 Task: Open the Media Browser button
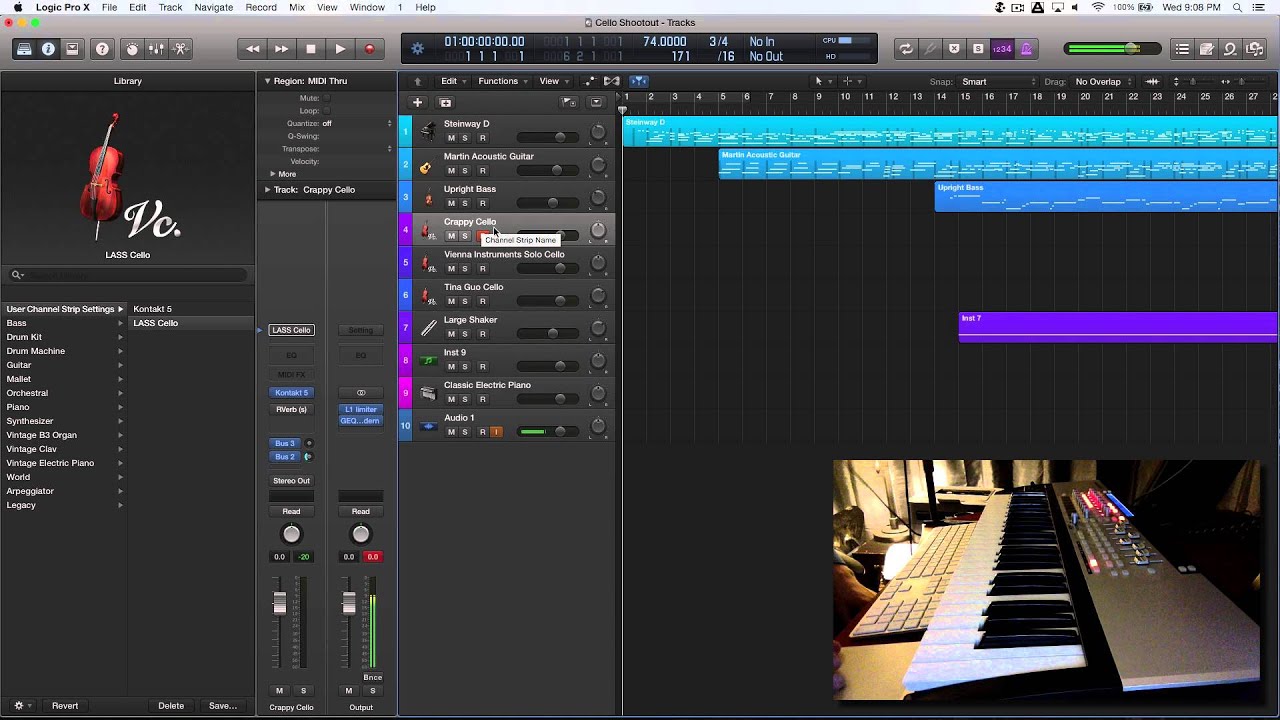tap(1255, 49)
